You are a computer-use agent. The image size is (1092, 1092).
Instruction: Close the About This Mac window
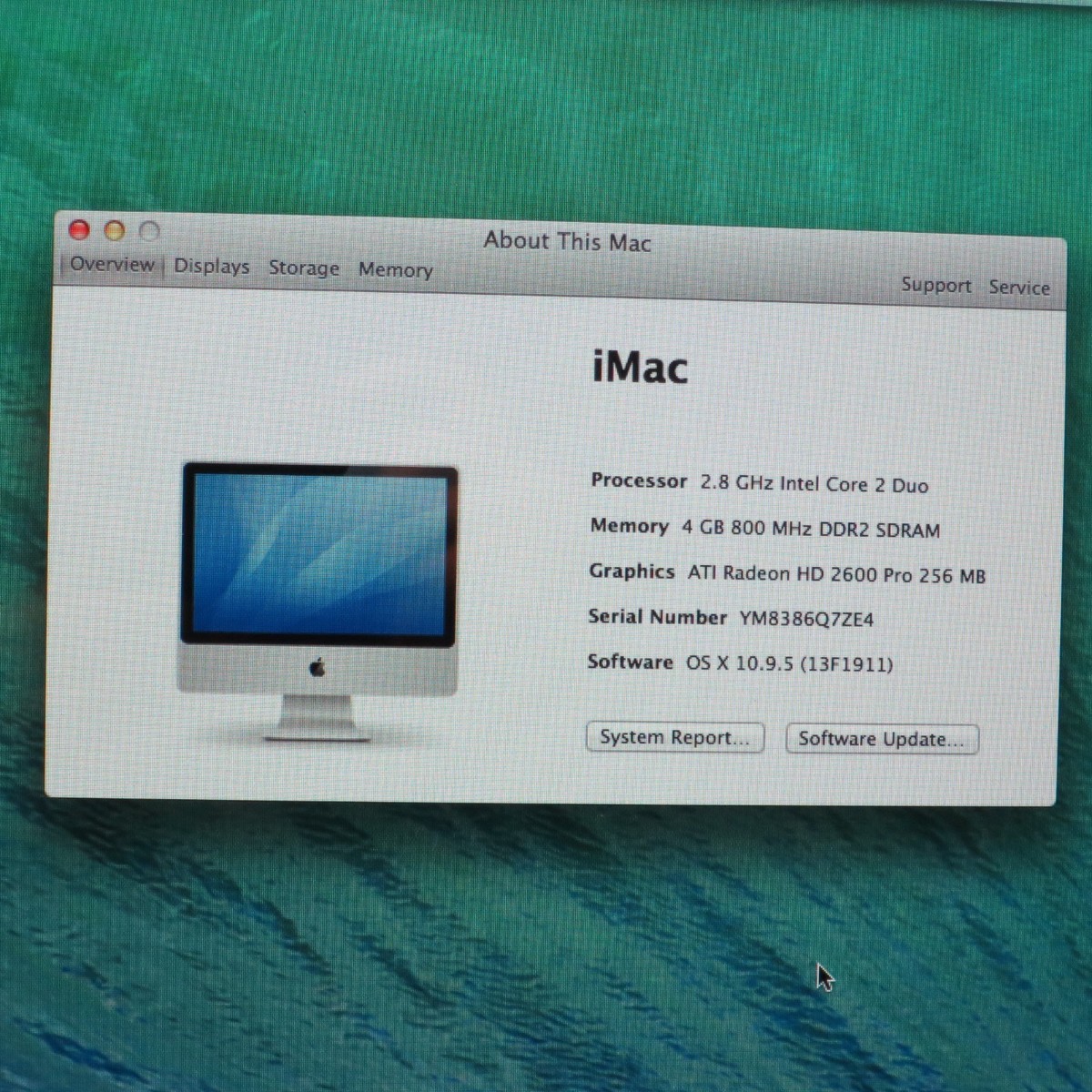(x=80, y=230)
